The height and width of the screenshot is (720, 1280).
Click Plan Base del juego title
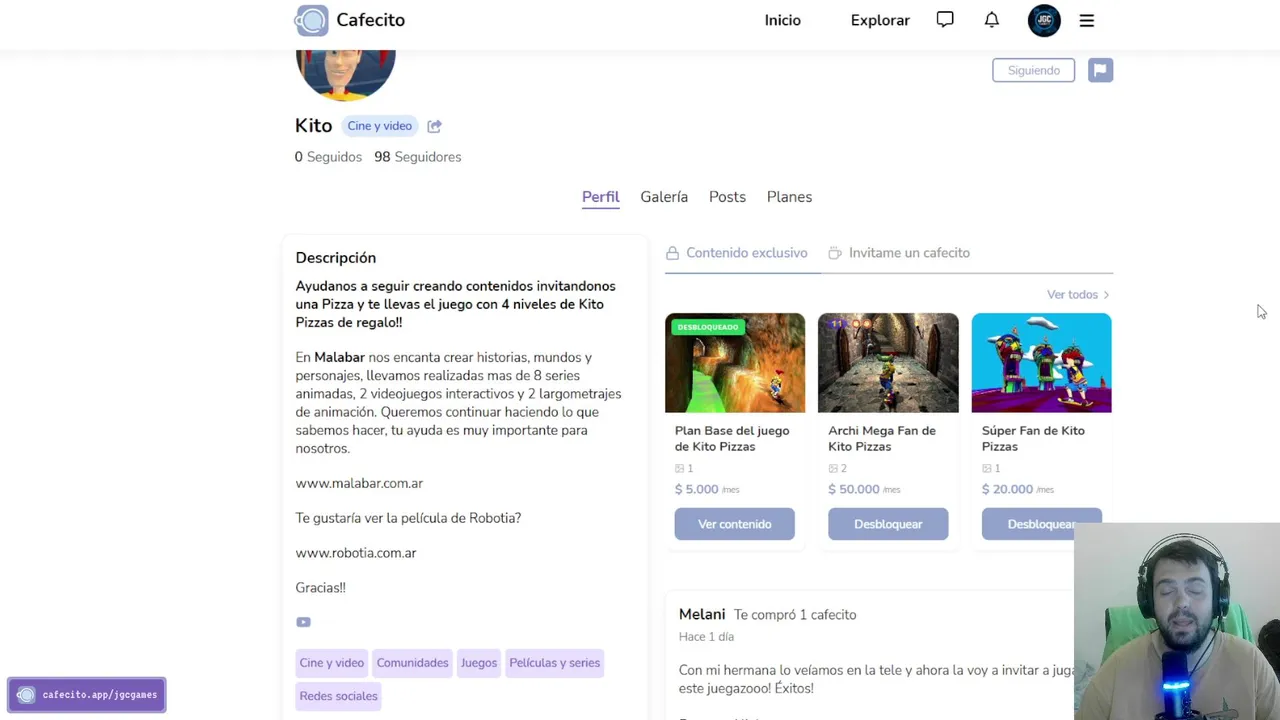point(732,439)
